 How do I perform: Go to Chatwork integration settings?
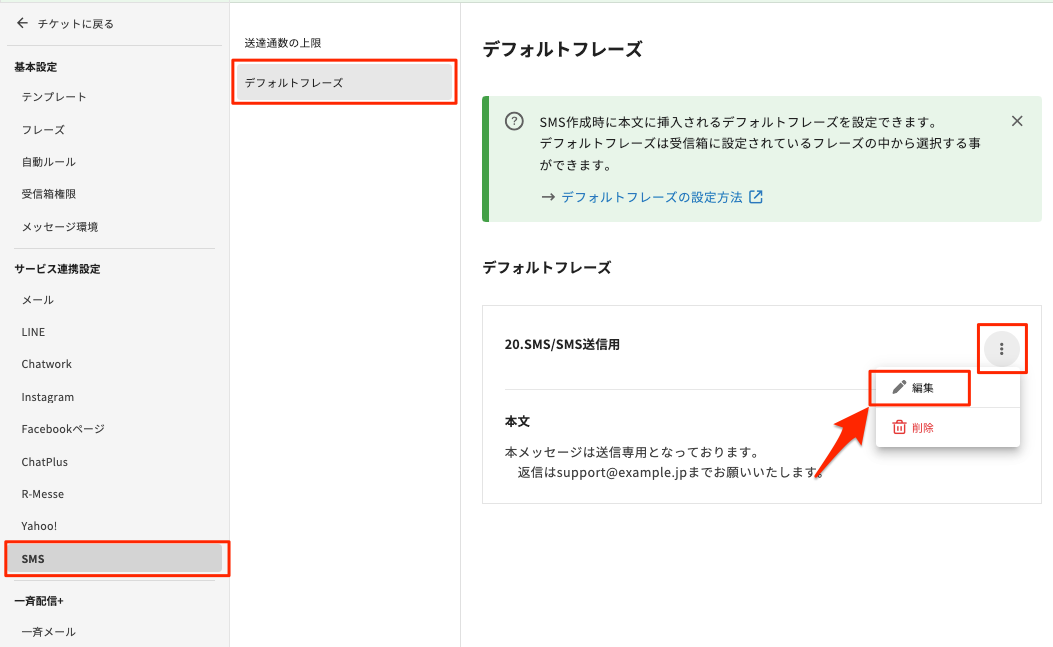click(x=47, y=364)
